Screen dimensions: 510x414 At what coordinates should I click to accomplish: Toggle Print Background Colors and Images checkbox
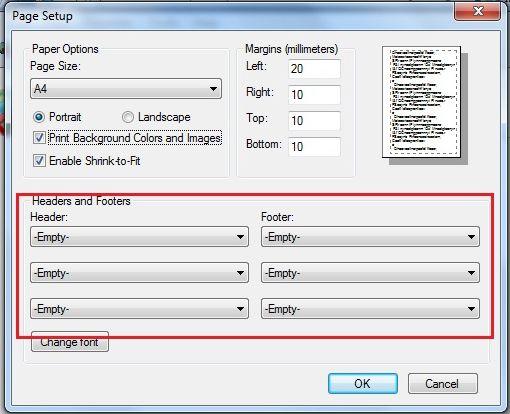tap(39, 138)
